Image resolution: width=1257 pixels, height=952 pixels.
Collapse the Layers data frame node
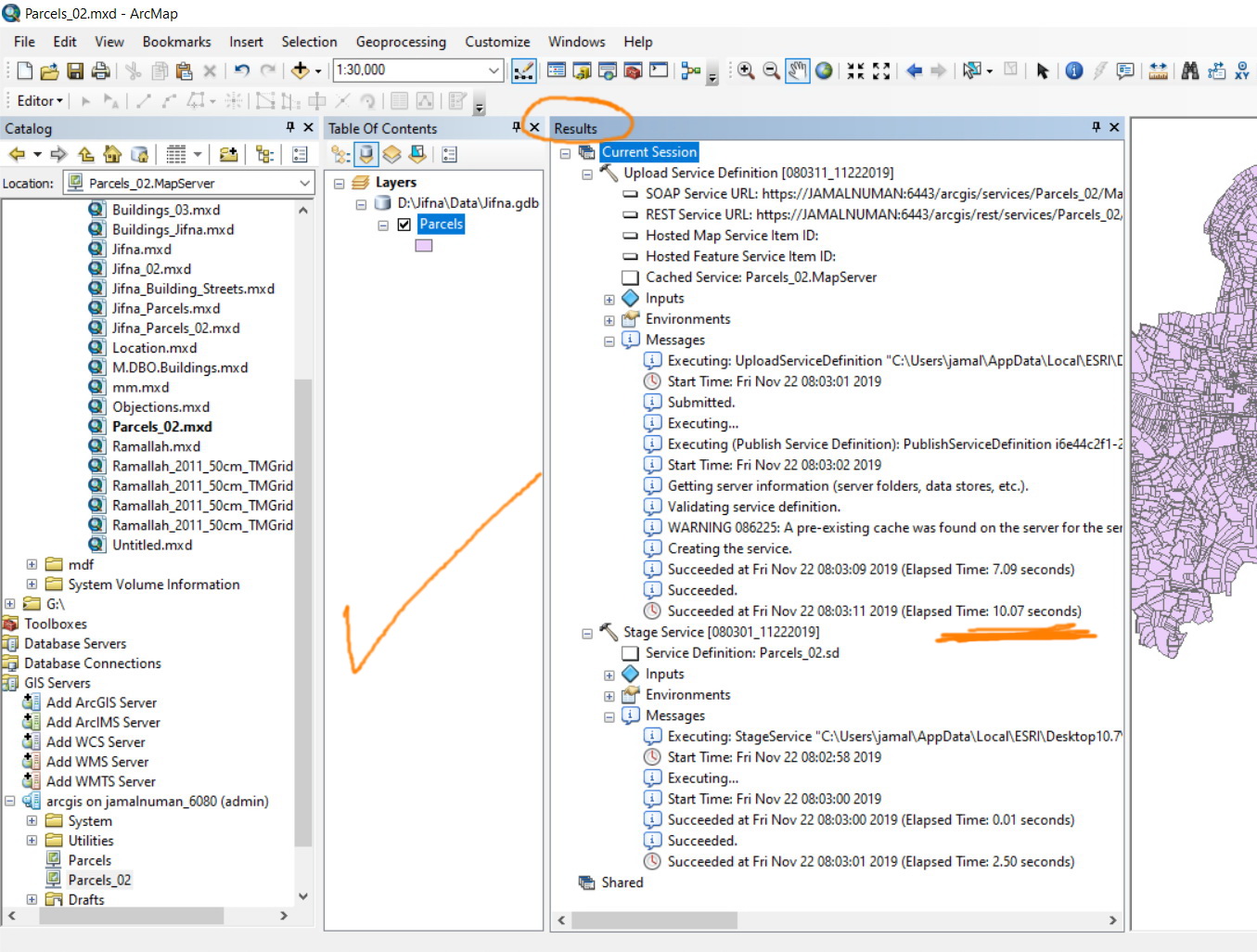coord(340,184)
